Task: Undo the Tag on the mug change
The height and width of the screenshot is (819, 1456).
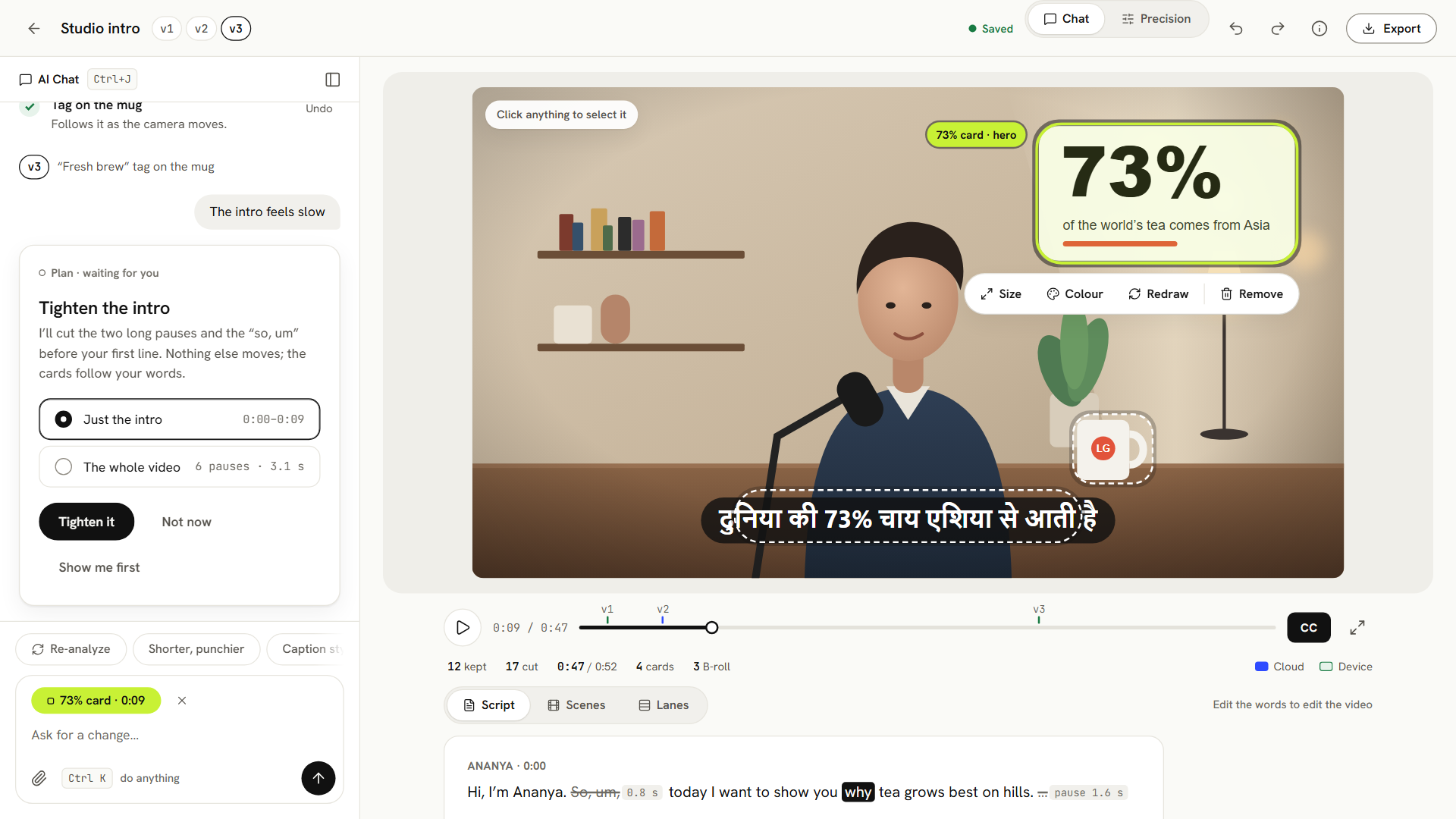Action: (319, 108)
